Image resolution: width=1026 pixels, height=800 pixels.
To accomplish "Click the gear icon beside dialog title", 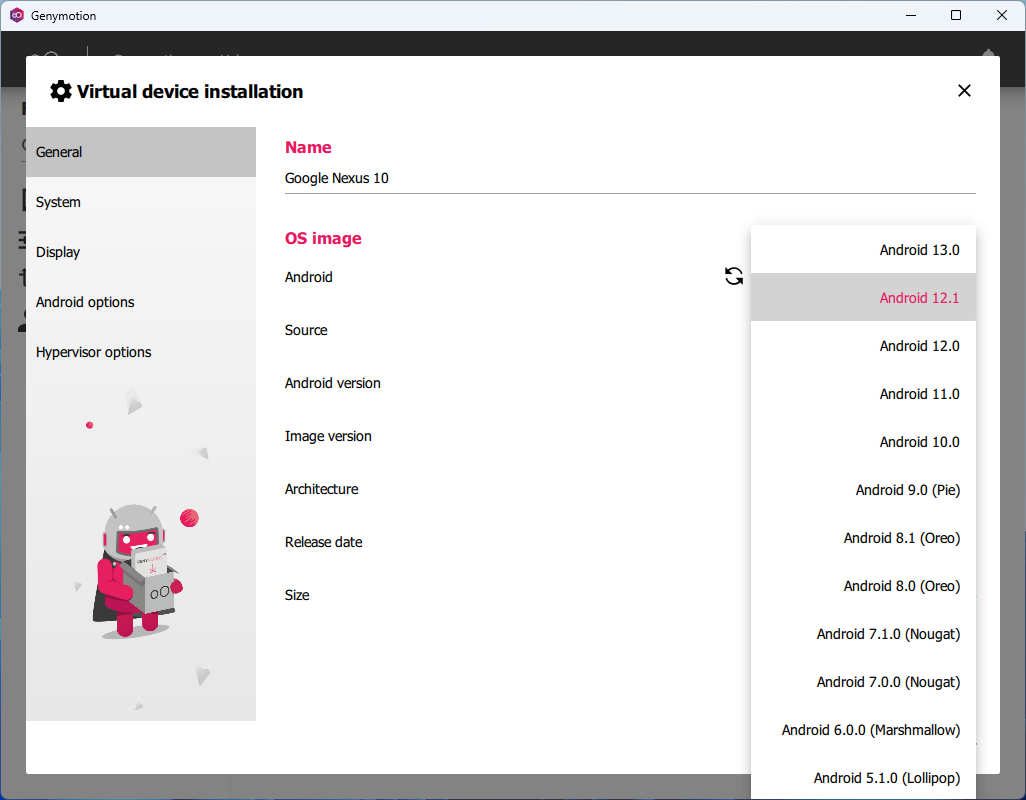I will 61,91.
